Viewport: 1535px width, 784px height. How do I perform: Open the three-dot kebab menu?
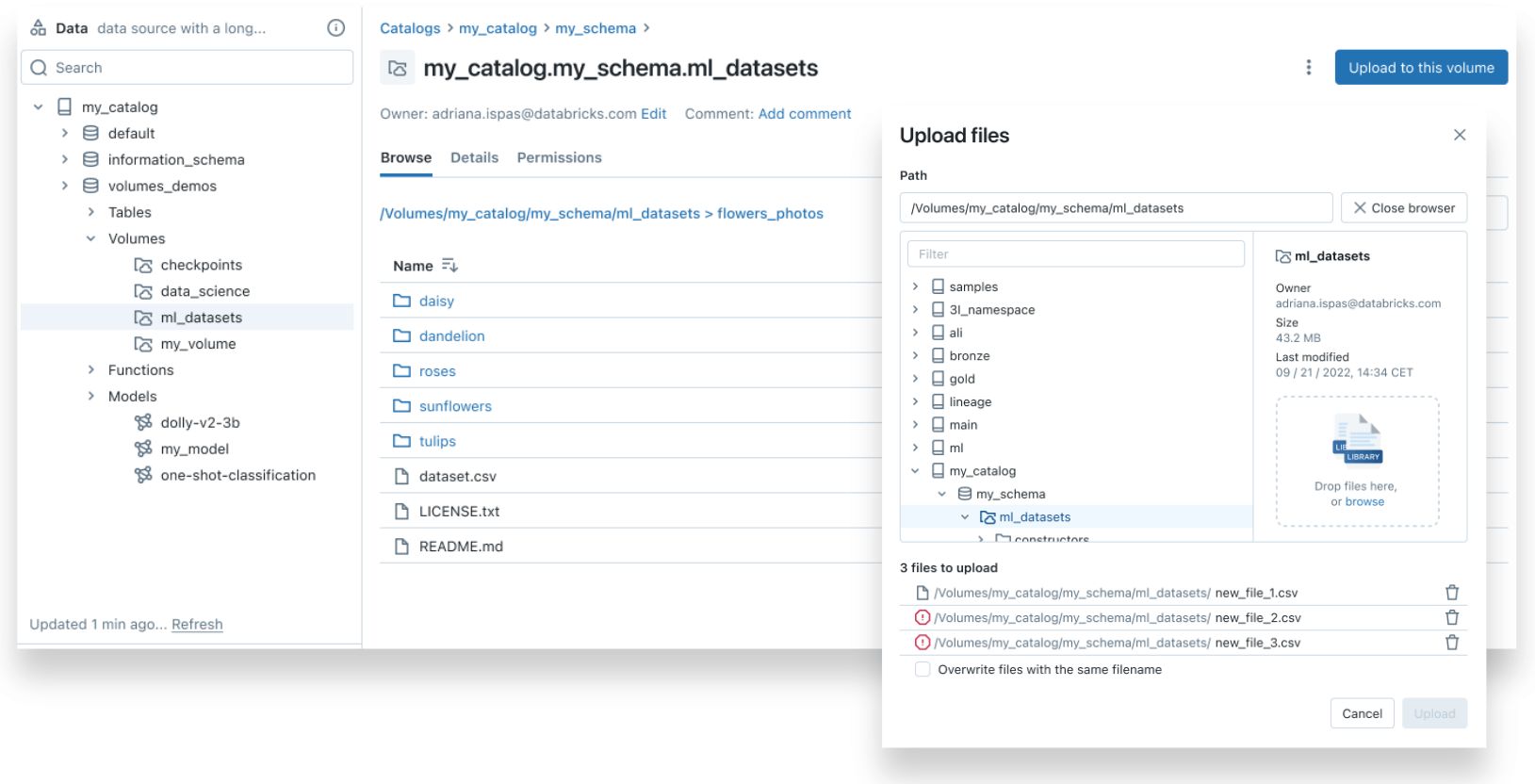[1308, 68]
